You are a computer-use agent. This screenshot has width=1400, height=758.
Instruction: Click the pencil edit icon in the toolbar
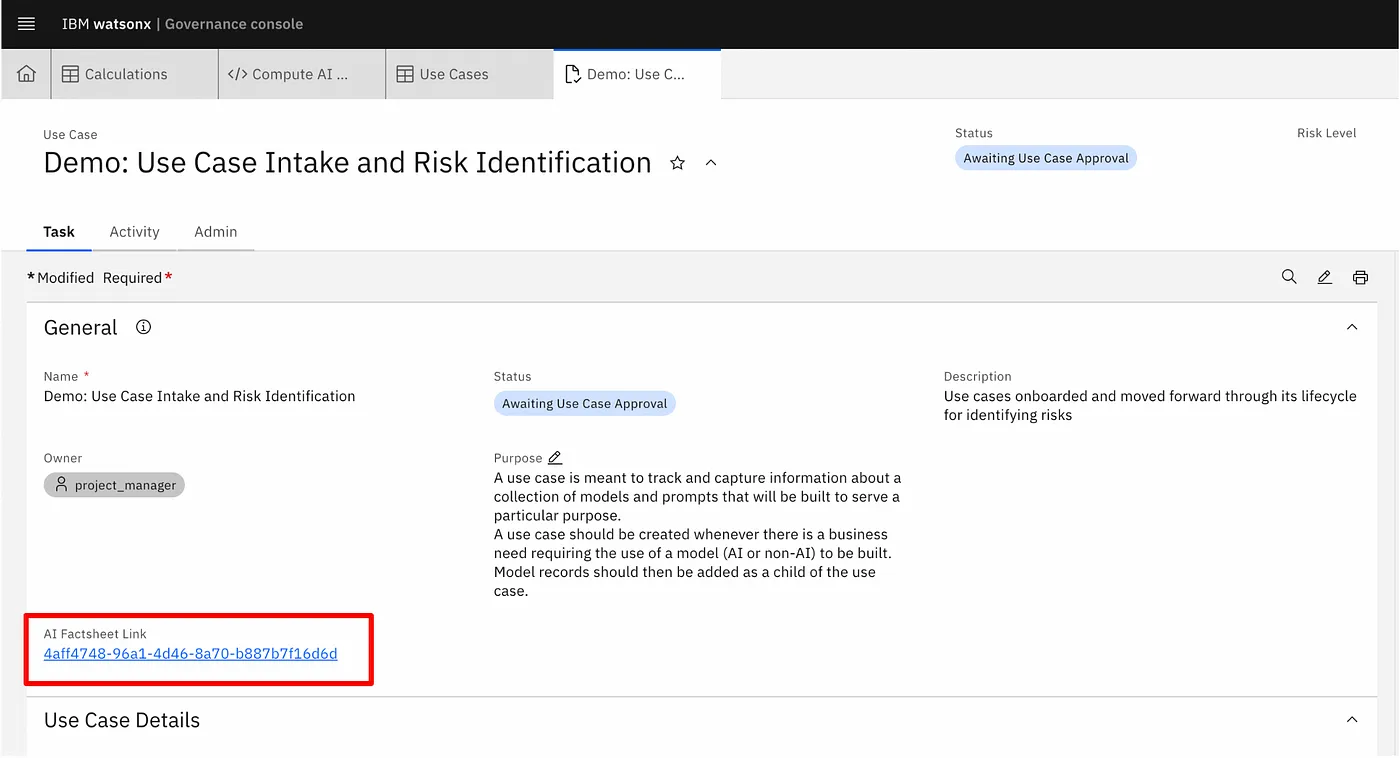(1324, 277)
